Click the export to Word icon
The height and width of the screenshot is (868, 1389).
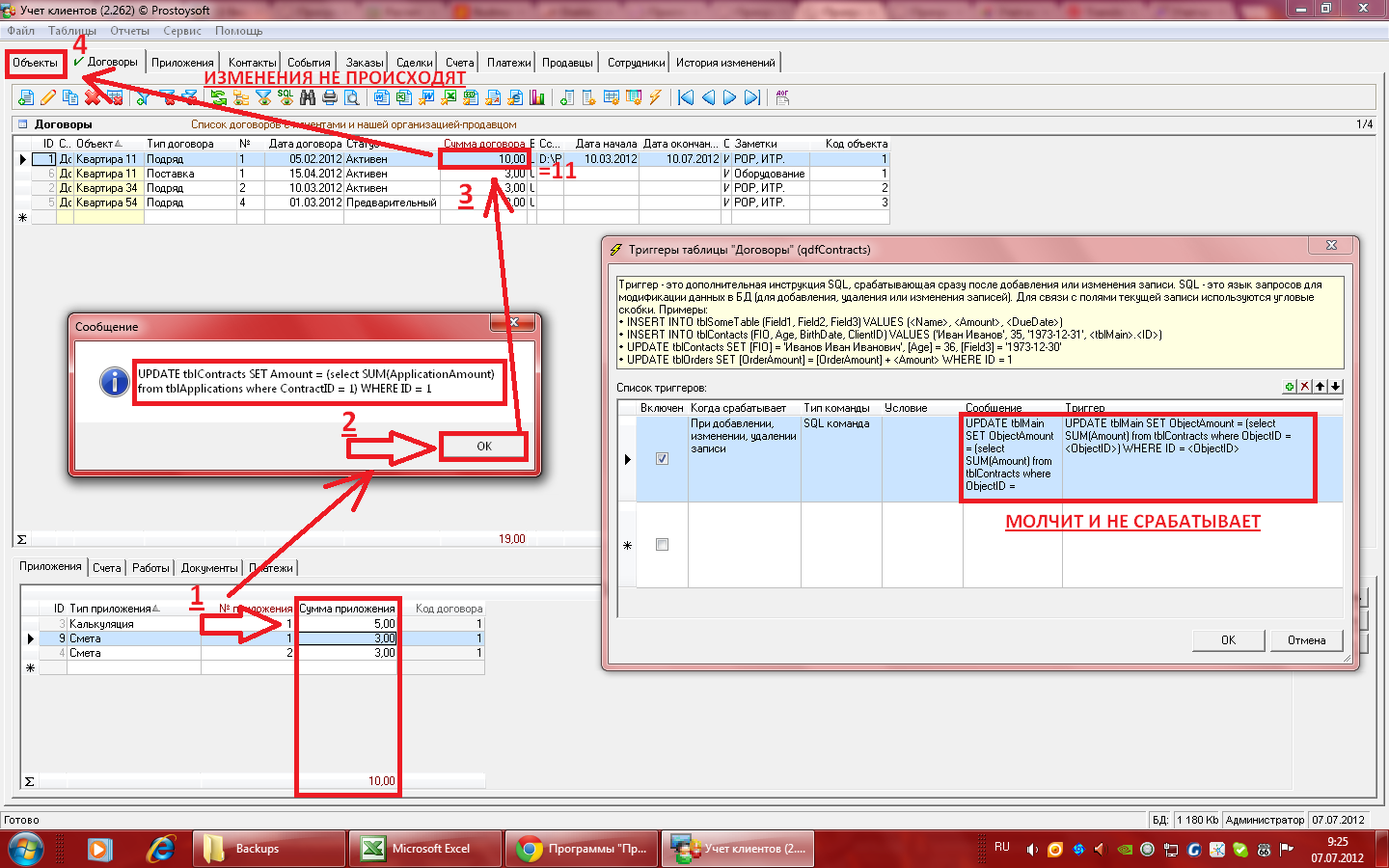pos(381,97)
